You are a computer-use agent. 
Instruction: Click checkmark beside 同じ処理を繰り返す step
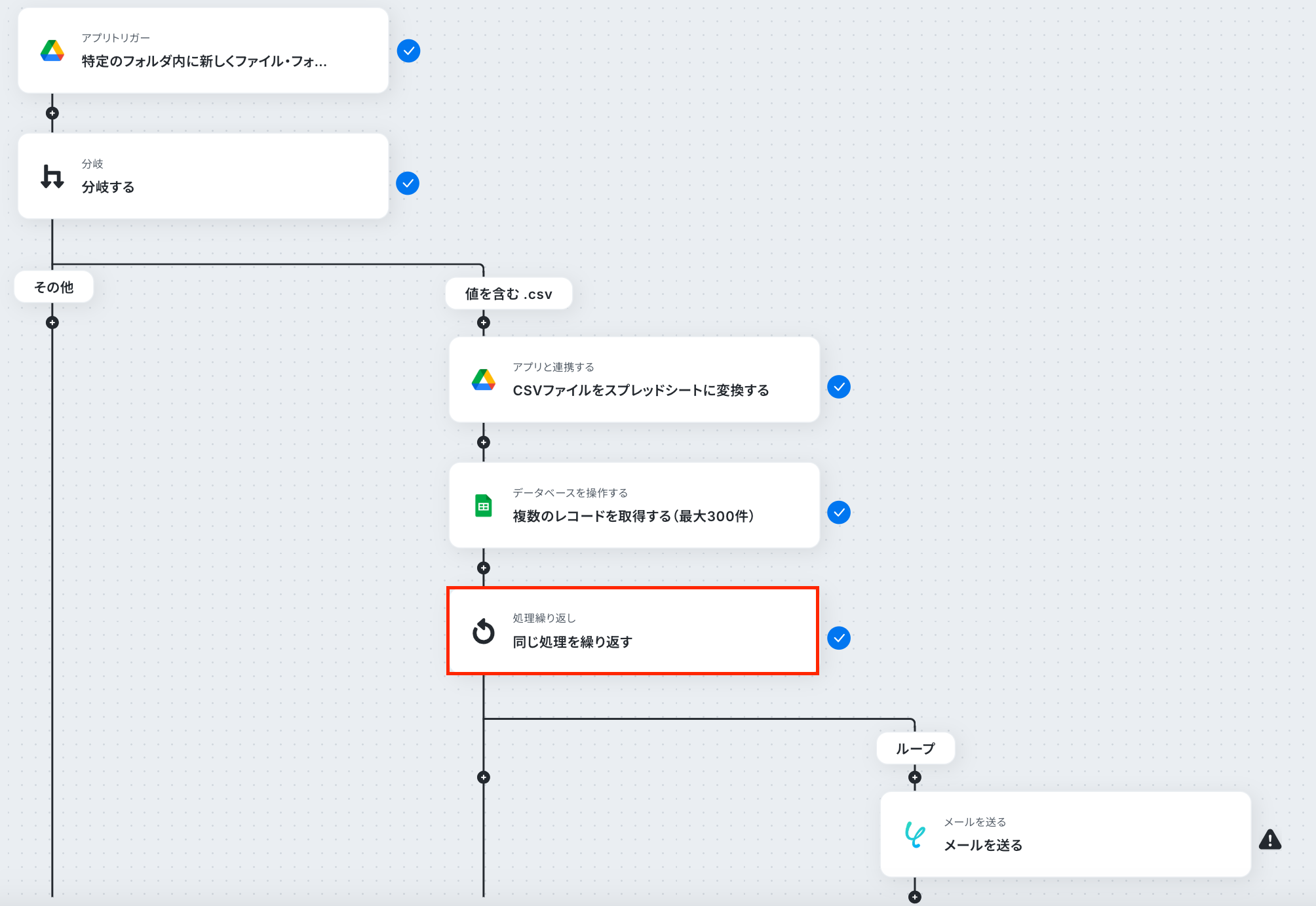[839, 638]
